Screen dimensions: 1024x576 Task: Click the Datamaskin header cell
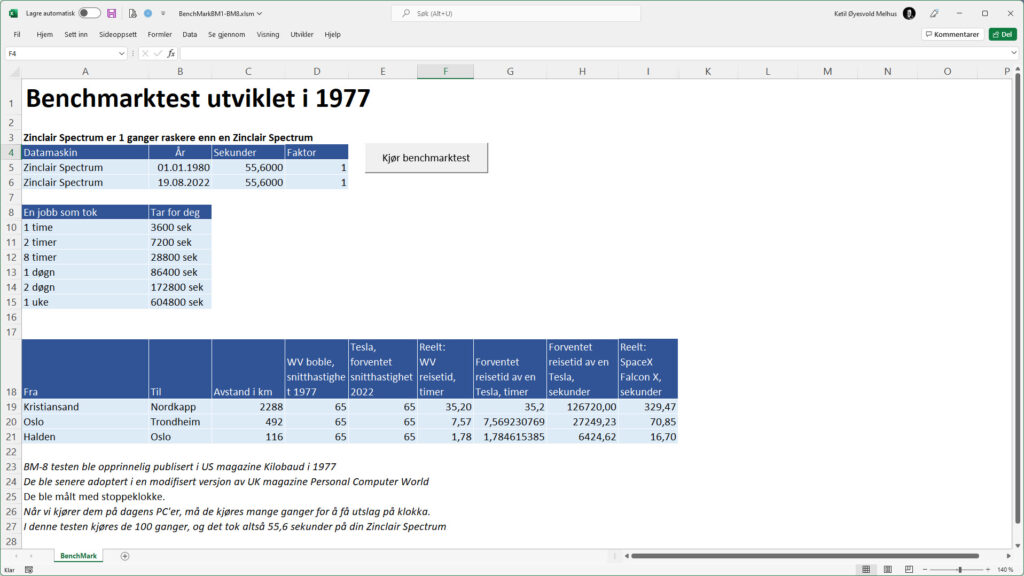click(85, 152)
